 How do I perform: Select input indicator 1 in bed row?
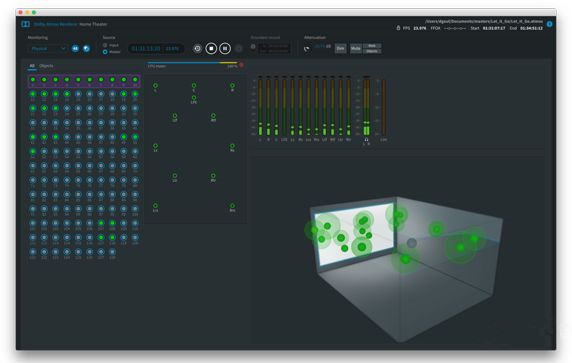33,80
